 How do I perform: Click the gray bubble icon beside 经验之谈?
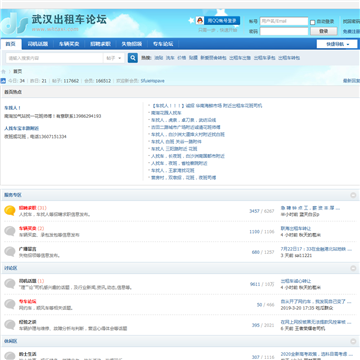pos(10,325)
